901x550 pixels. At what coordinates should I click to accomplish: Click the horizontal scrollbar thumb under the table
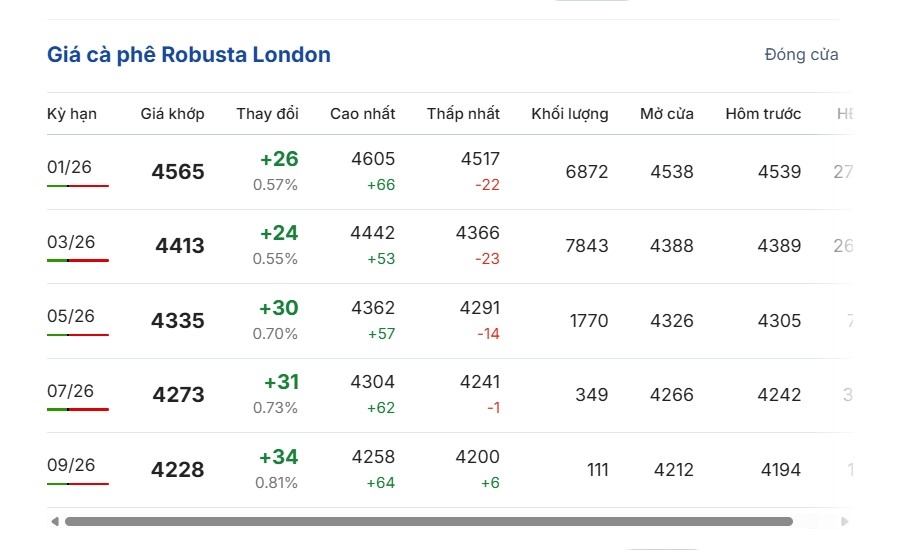[x=428, y=521]
